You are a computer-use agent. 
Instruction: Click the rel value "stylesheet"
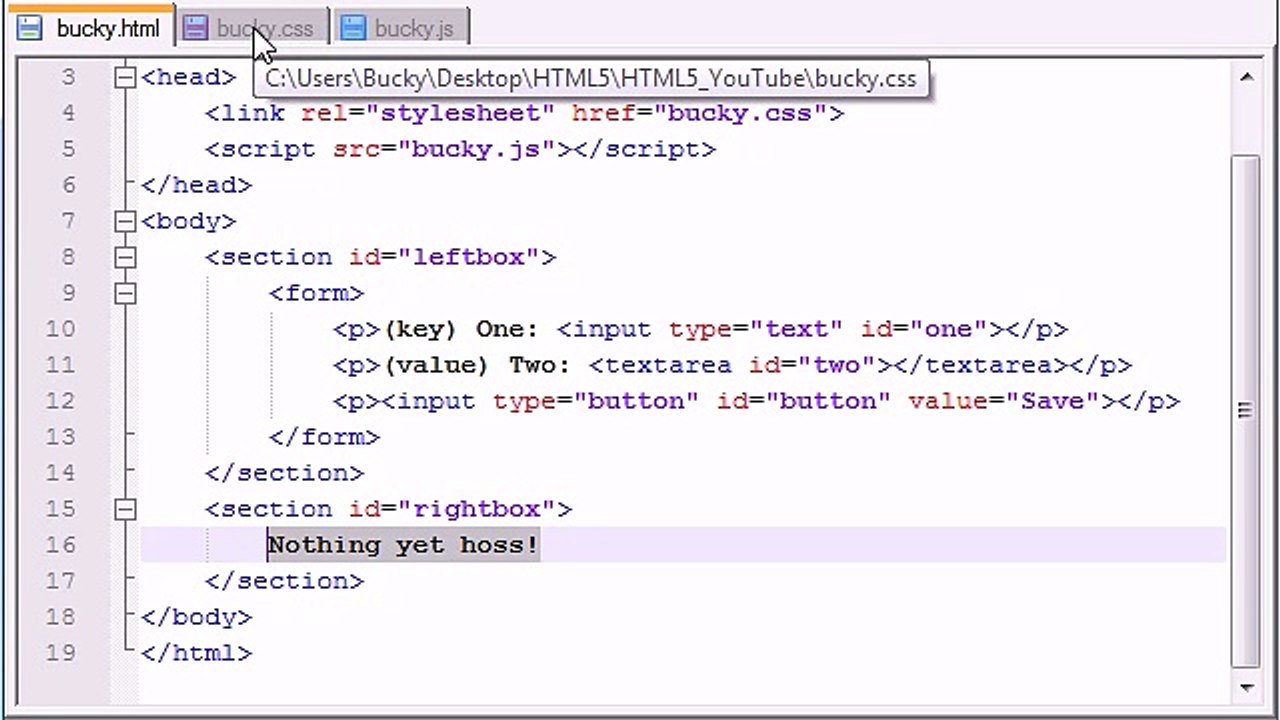(x=460, y=113)
